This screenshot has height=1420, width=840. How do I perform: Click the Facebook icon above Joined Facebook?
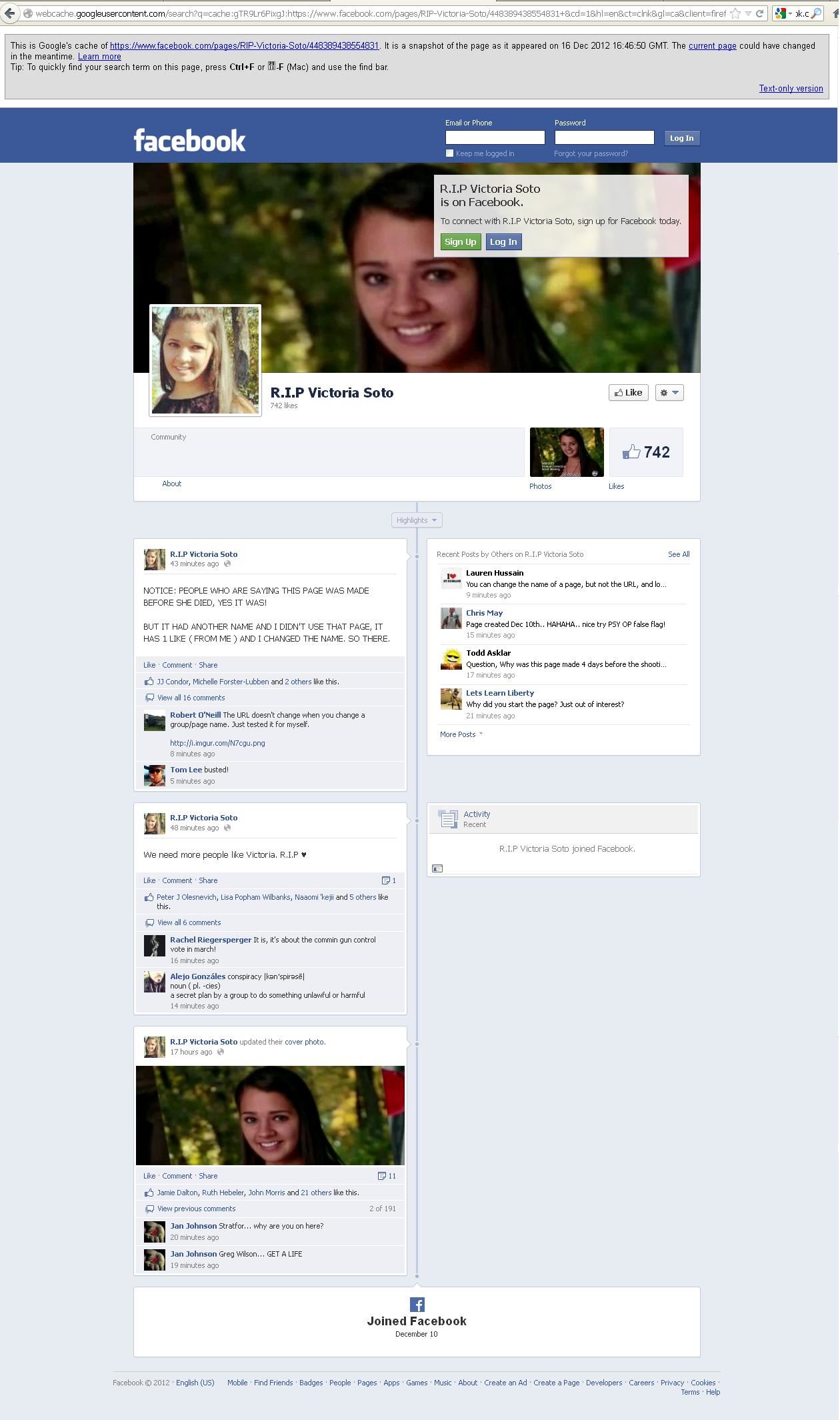tap(417, 1305)
